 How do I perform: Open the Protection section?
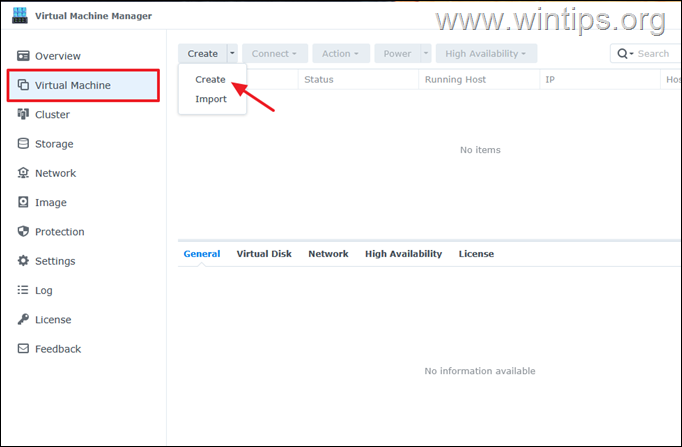tap(60, 232)
